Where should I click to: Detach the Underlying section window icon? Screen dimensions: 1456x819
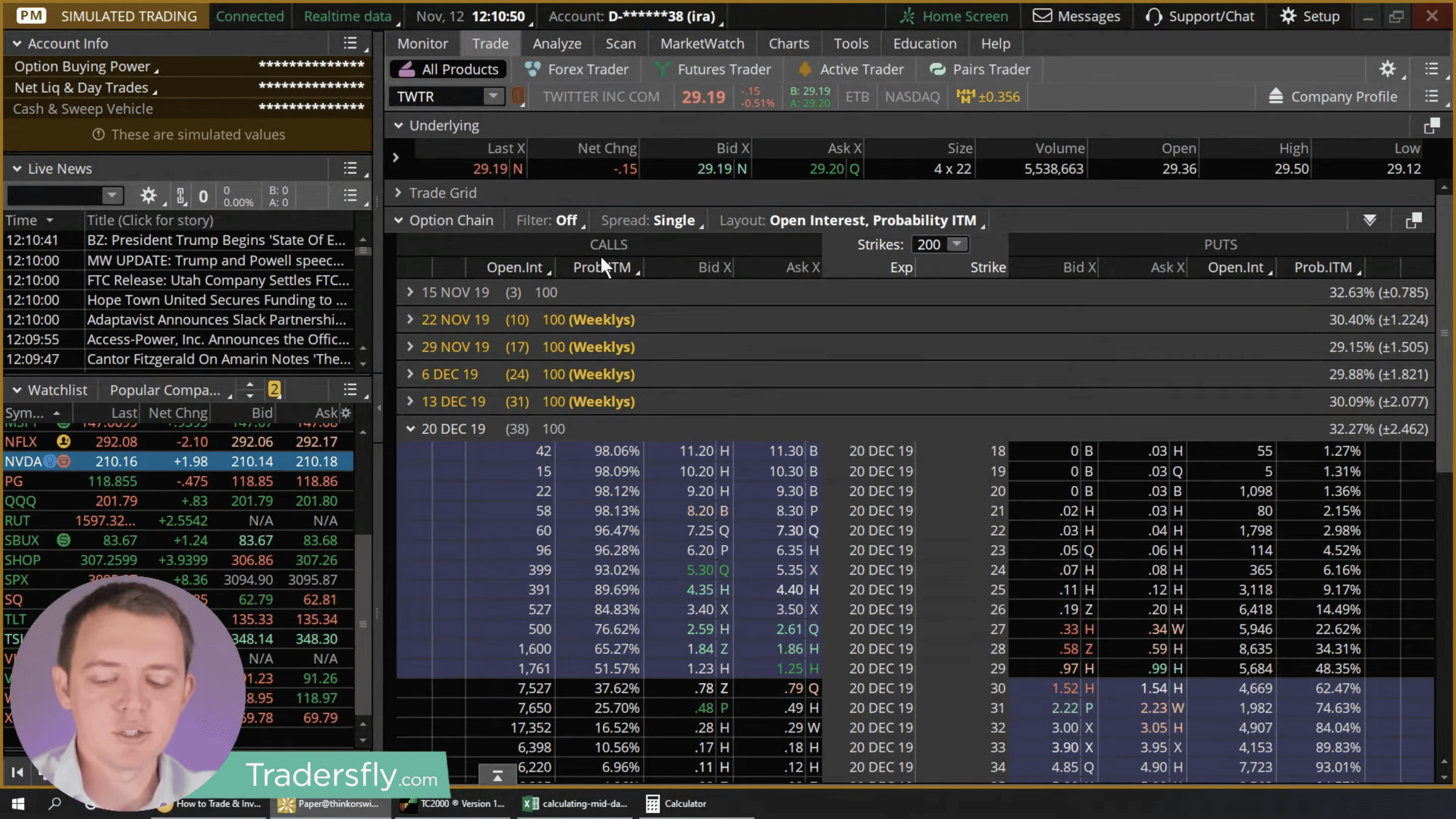point(1432,125)
